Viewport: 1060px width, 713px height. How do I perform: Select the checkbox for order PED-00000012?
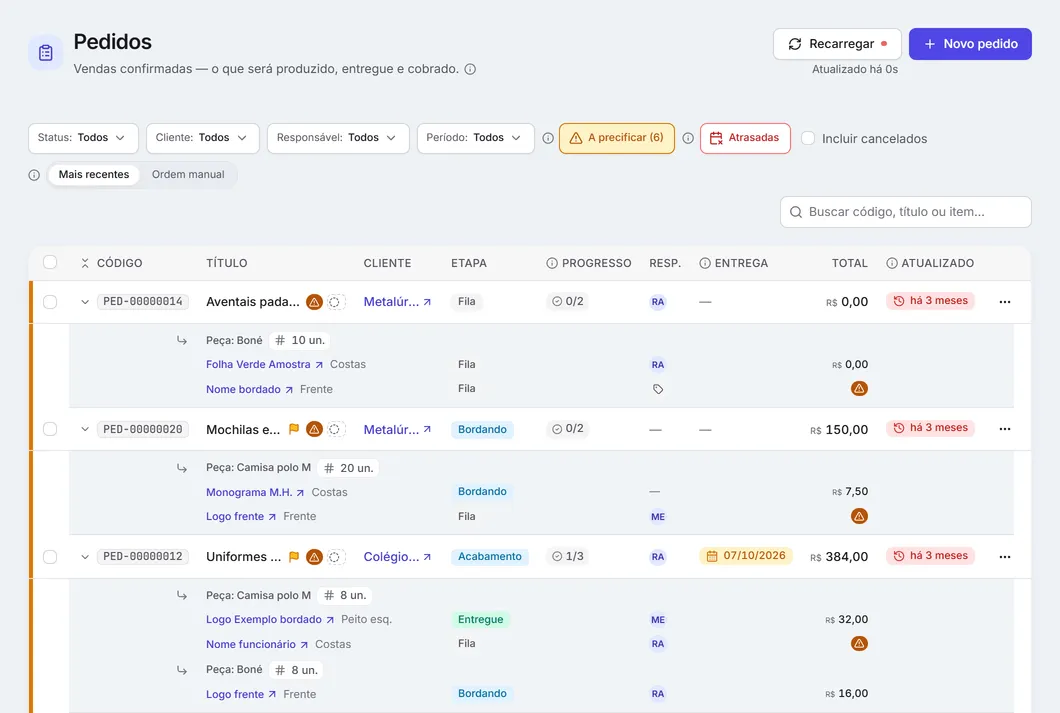tap(50, 557)
